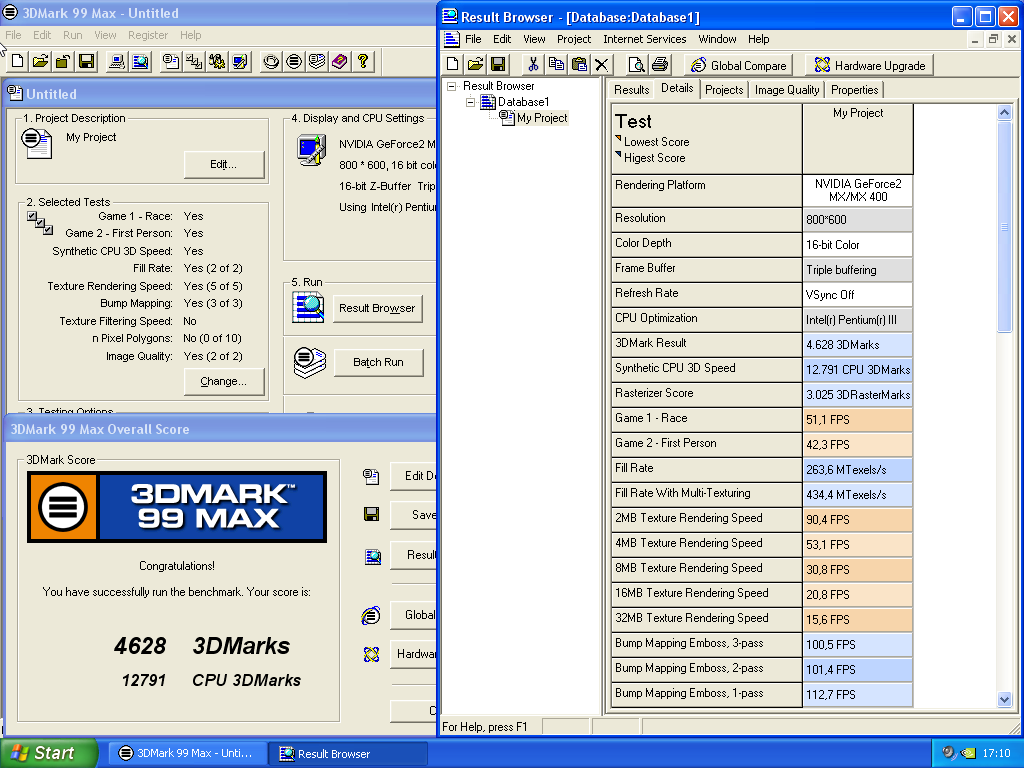Viewport: 1024px width, 768px height.
Task: Collapse the Database1 tree node
Action: click(470, 102)
